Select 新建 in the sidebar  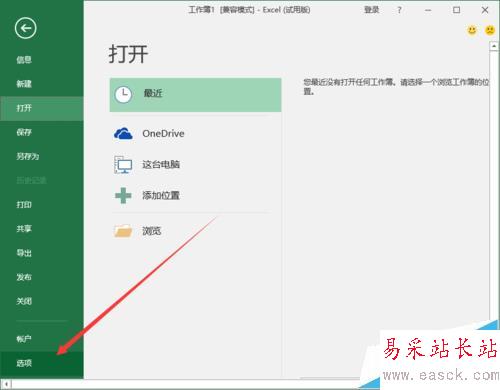click(x=24, y=84)
